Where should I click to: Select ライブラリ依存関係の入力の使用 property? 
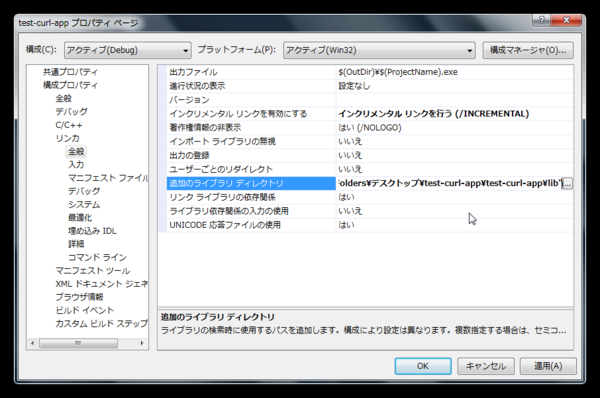(x=251, y=211)
